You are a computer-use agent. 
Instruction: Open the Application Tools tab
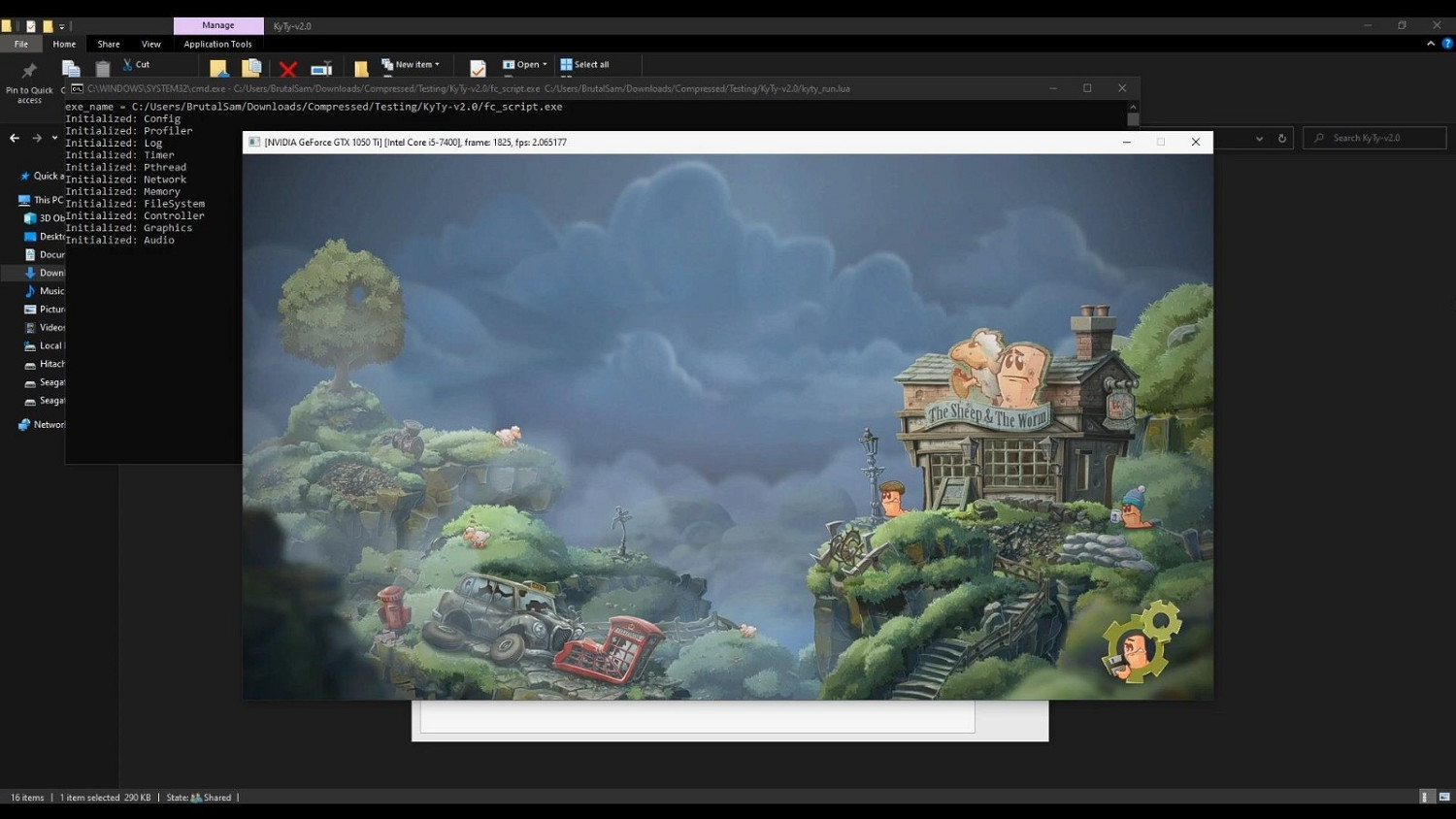[x=217, y=44]
